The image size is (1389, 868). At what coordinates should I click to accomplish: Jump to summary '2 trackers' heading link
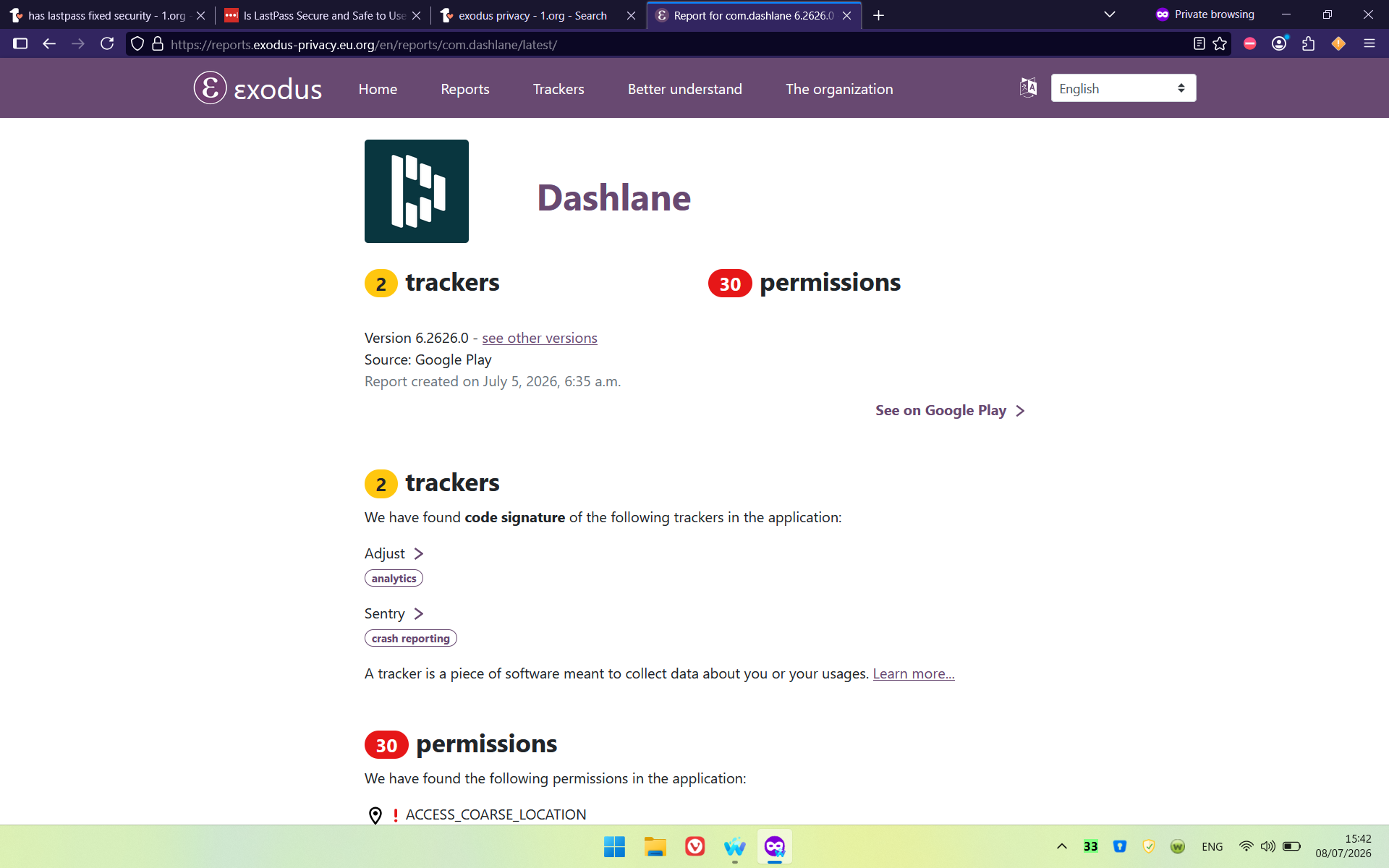pyautogui.click(x=432, y=282)
